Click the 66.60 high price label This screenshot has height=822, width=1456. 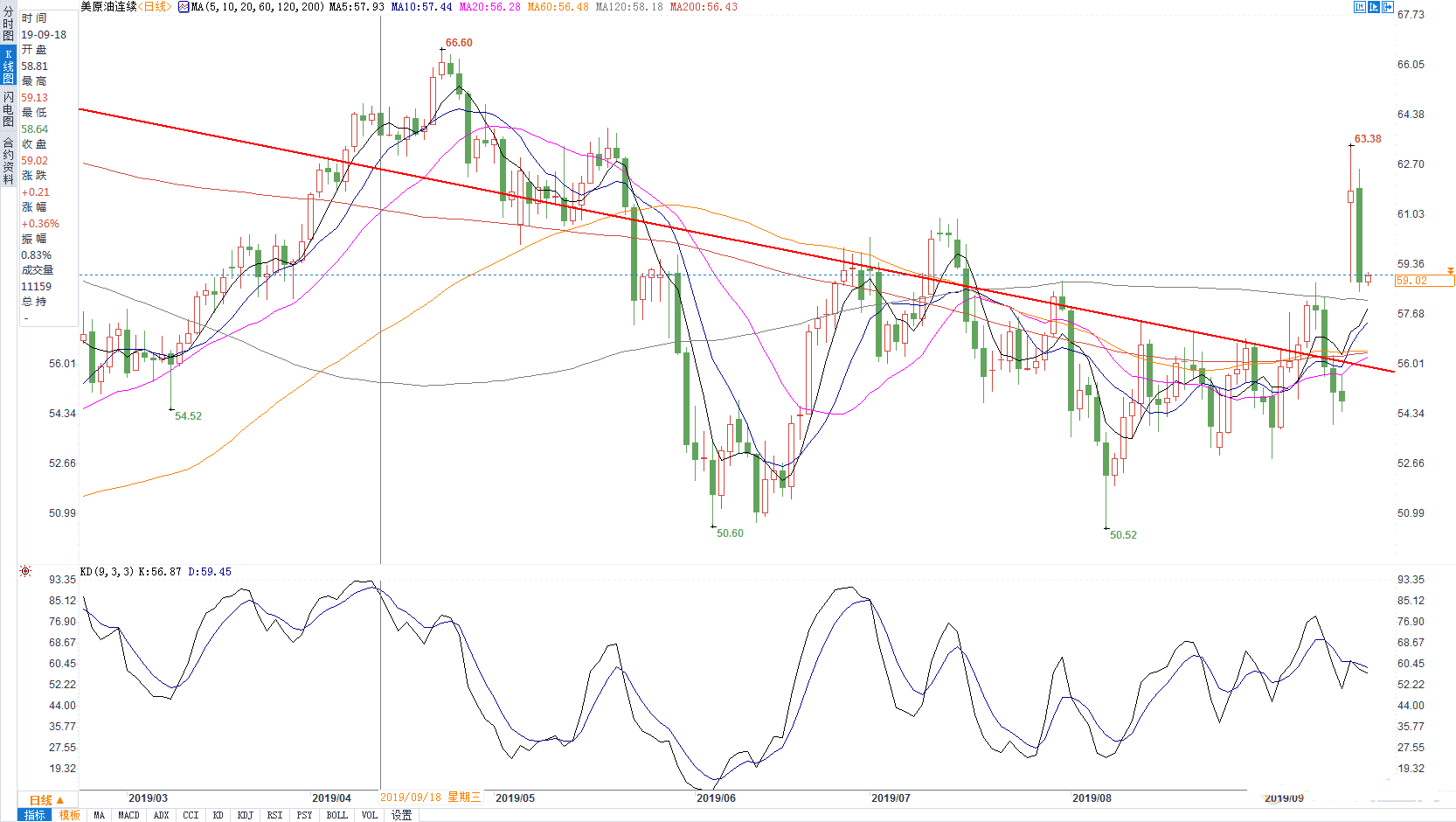coord(459,43)
